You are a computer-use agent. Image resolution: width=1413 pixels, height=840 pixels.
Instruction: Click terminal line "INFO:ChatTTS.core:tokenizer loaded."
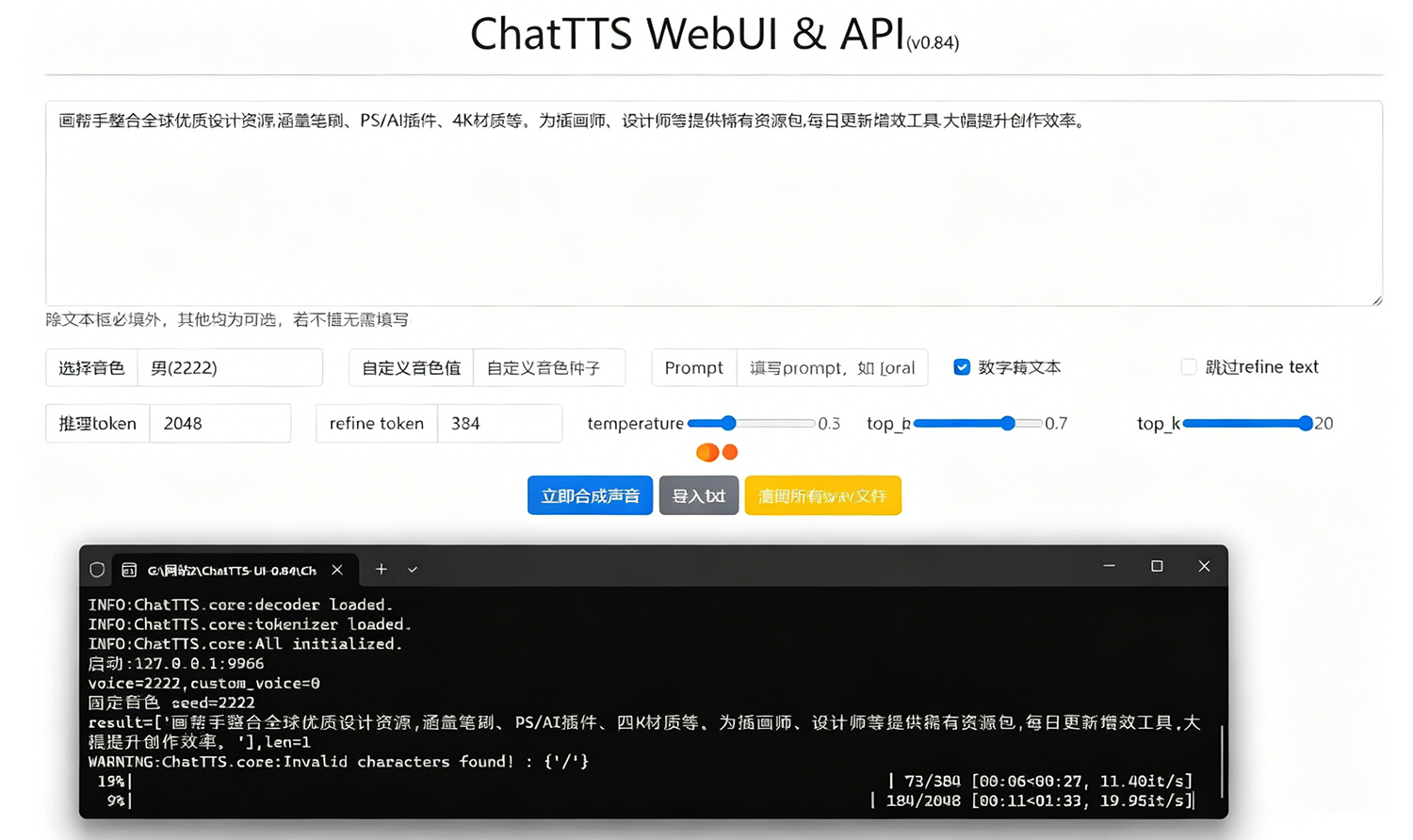tap(250, 624)
